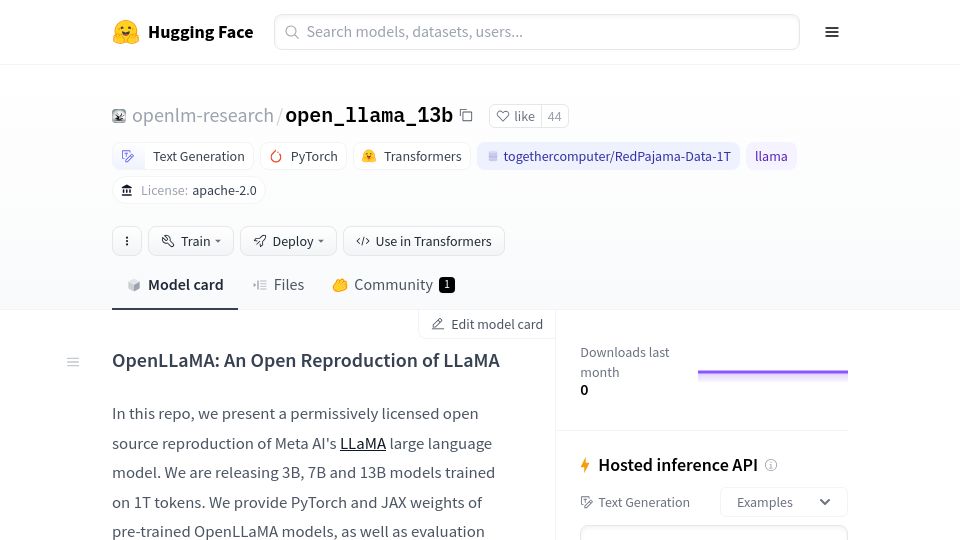Select the Text Generation tag
The image size is (960, 540).
click(182, 156)
